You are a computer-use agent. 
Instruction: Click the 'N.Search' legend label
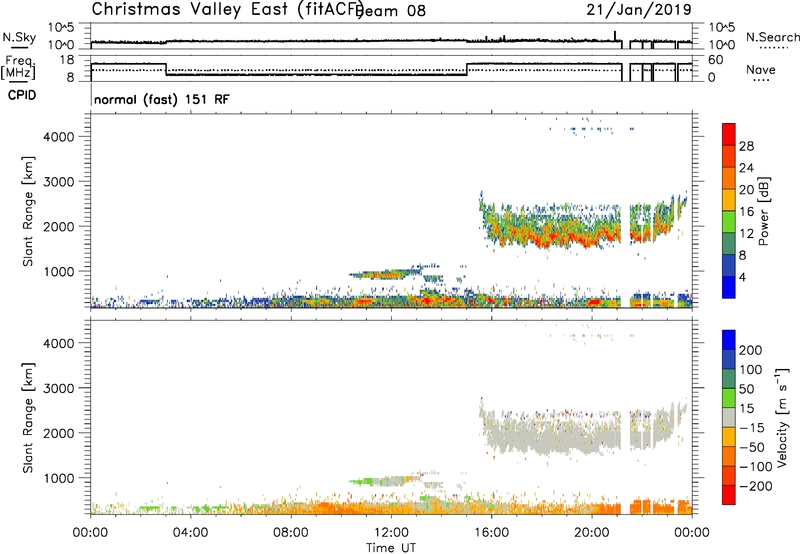pos(772,37)
